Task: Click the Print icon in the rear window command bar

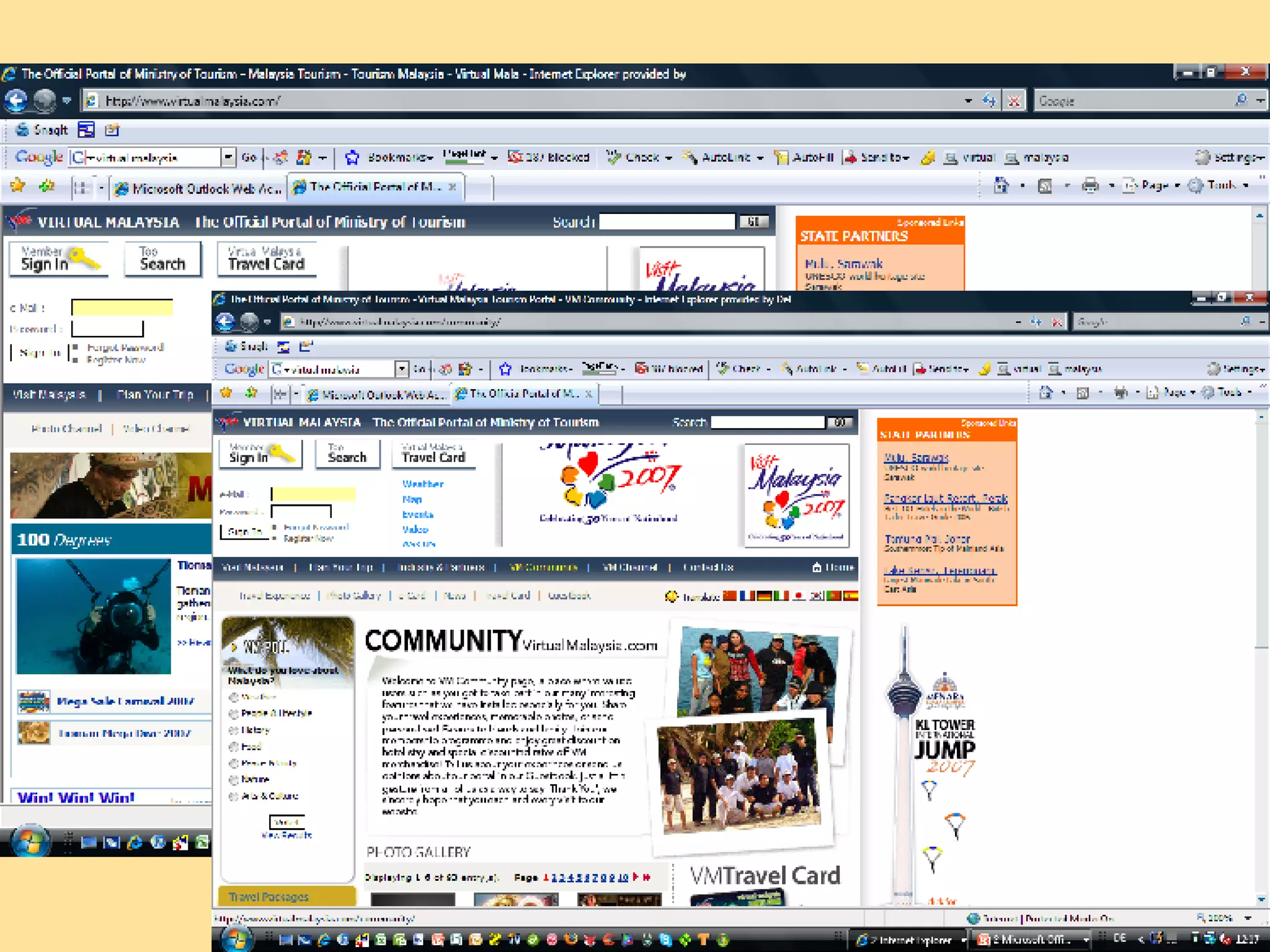Action: [x=1090, y=185]
